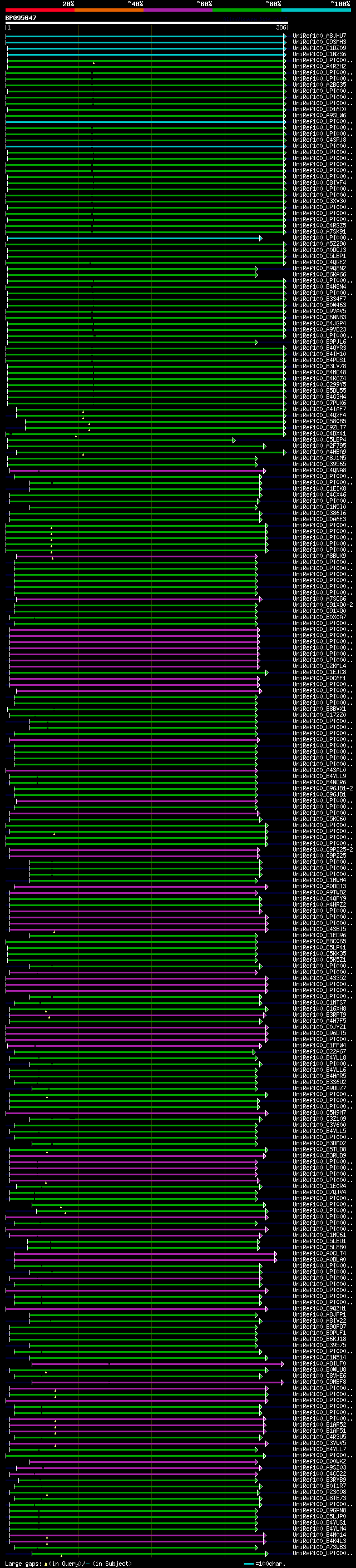
Task: Select hit label UniRef100_A7SQG6
Action: pos(319,599)
